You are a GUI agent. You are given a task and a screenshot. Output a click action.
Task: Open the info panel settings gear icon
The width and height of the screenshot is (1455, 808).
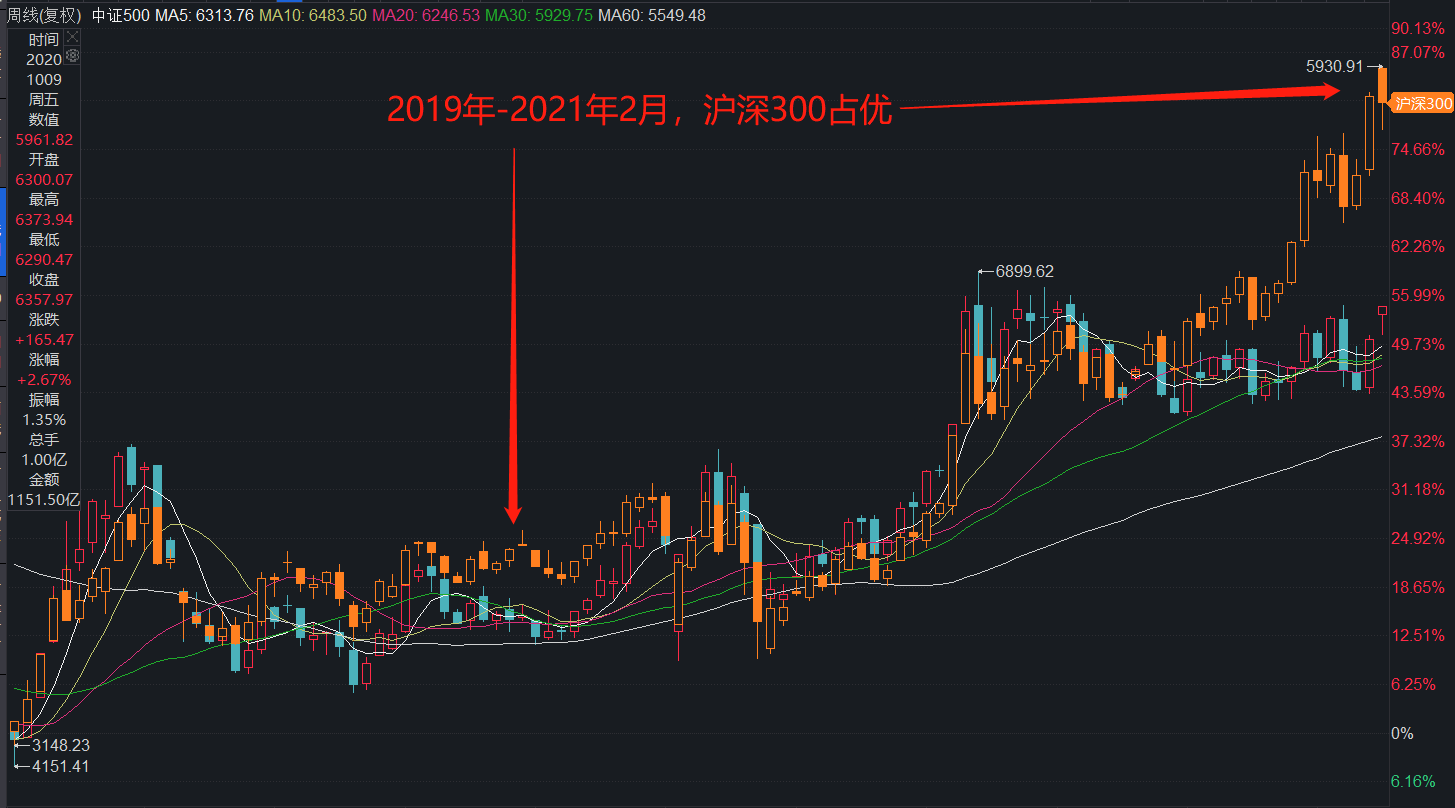pos(71,57)
